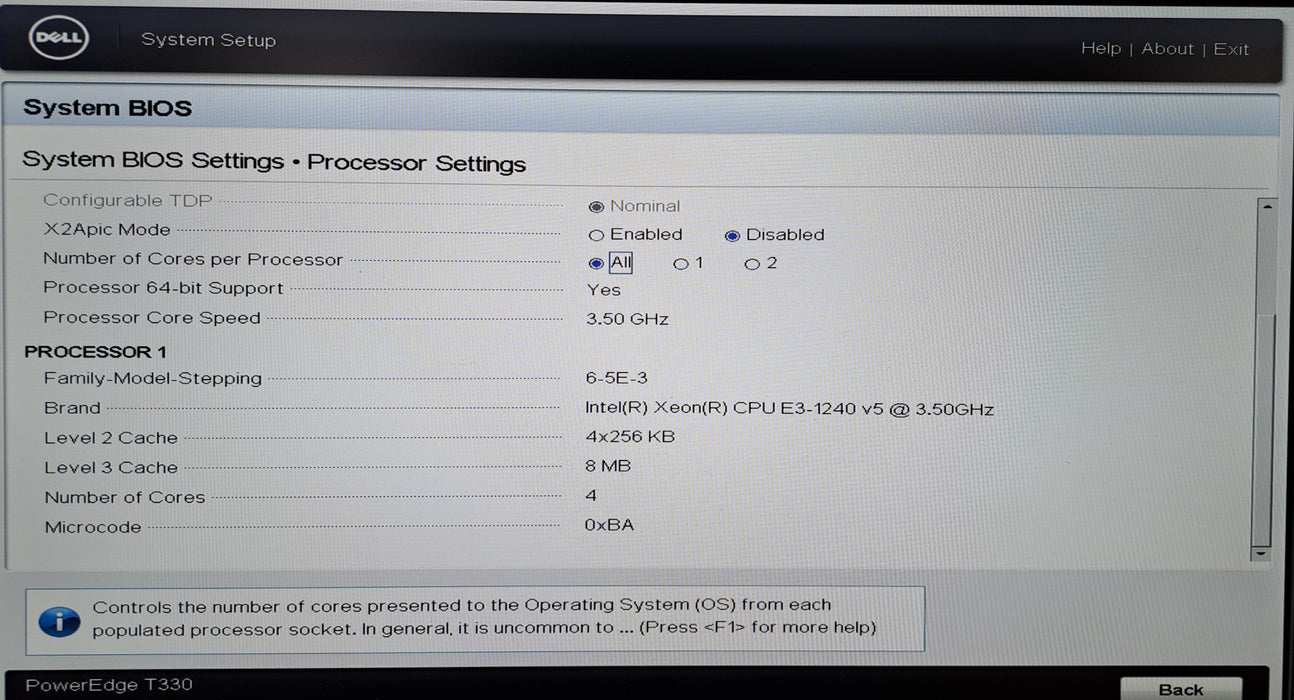
Task: Select Disabled for X2Apic Mode
Action: tap(733, 236)
